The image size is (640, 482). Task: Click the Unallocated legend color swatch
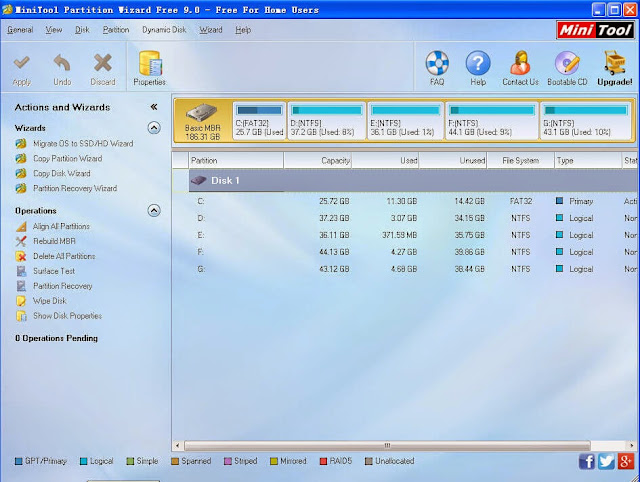tap(369, 461)
